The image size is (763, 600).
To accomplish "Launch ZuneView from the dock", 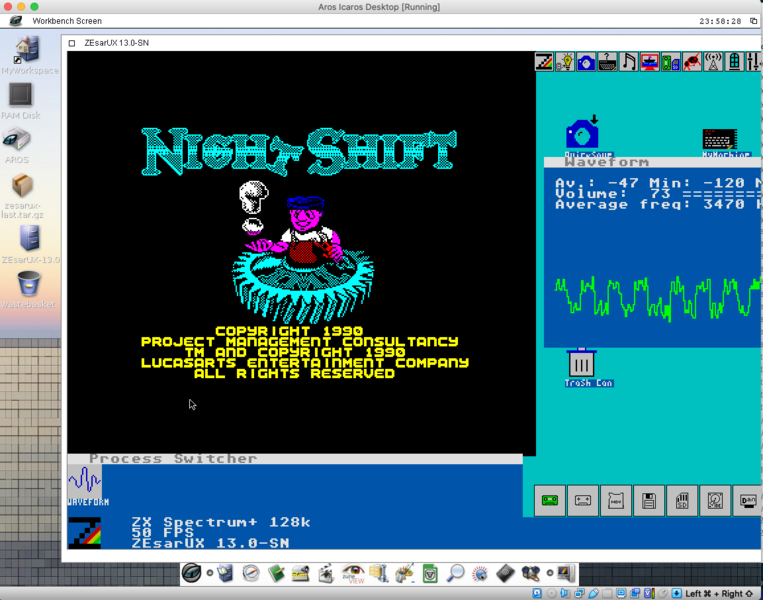I will point(353,573).
